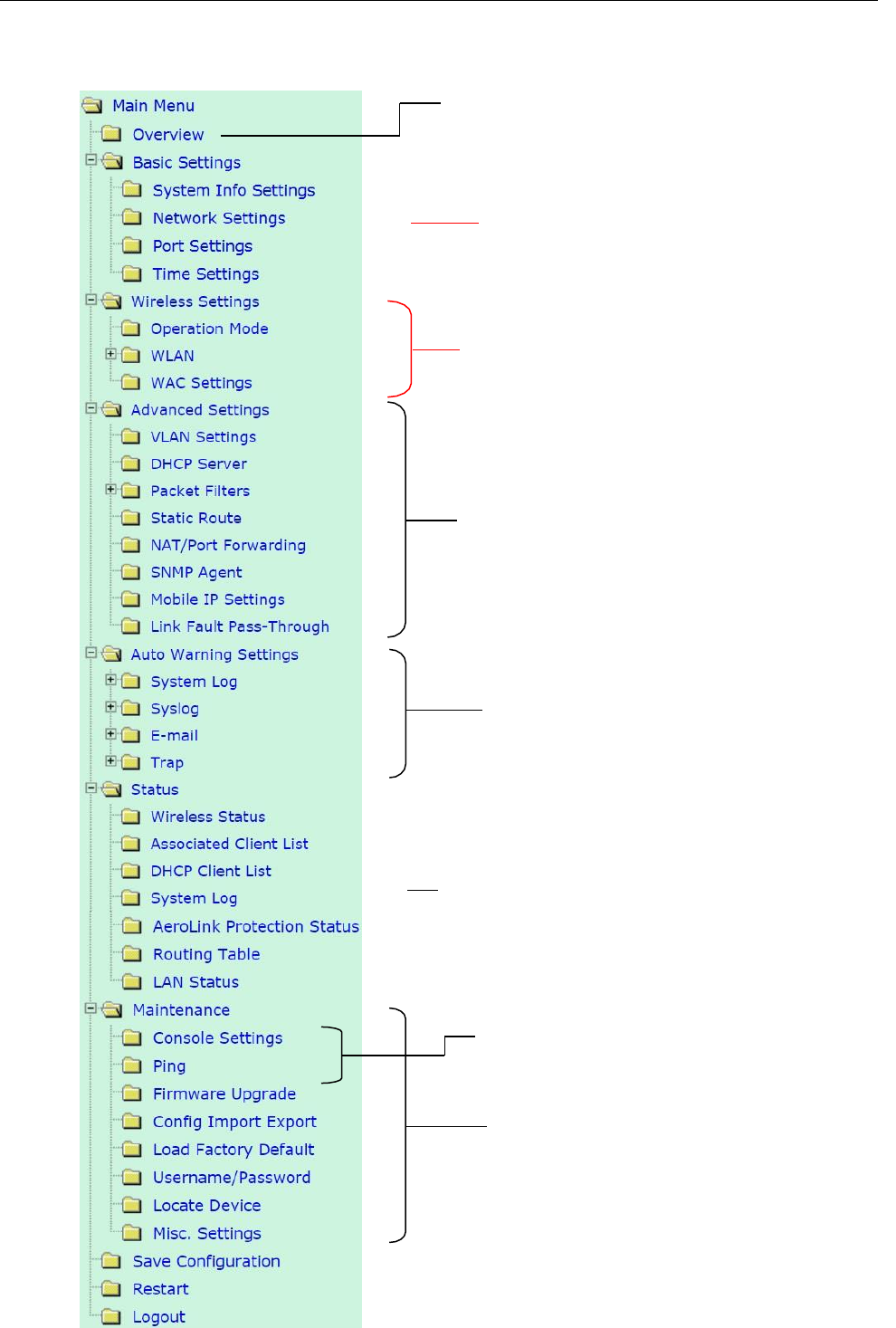Click the DHCP Server folder icon
This screenshot has height=1328, width=896.
pos(131,464)
